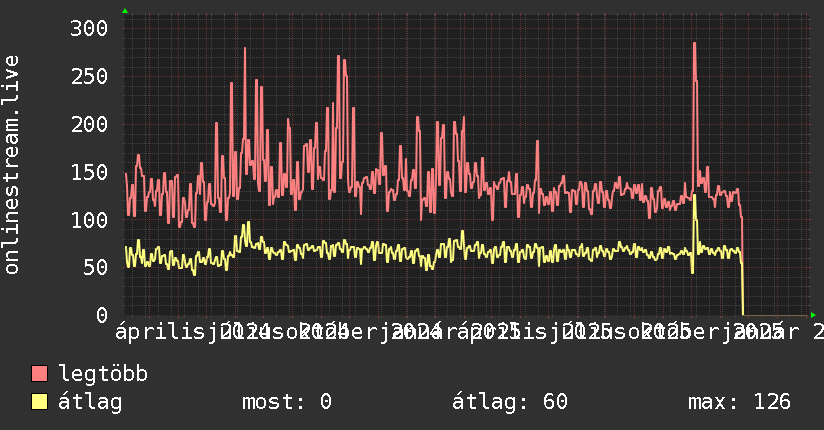Click the 300 y-axis tick label
Image resolution: width=824 pixels, height=430 pixels.
[89, 28]
